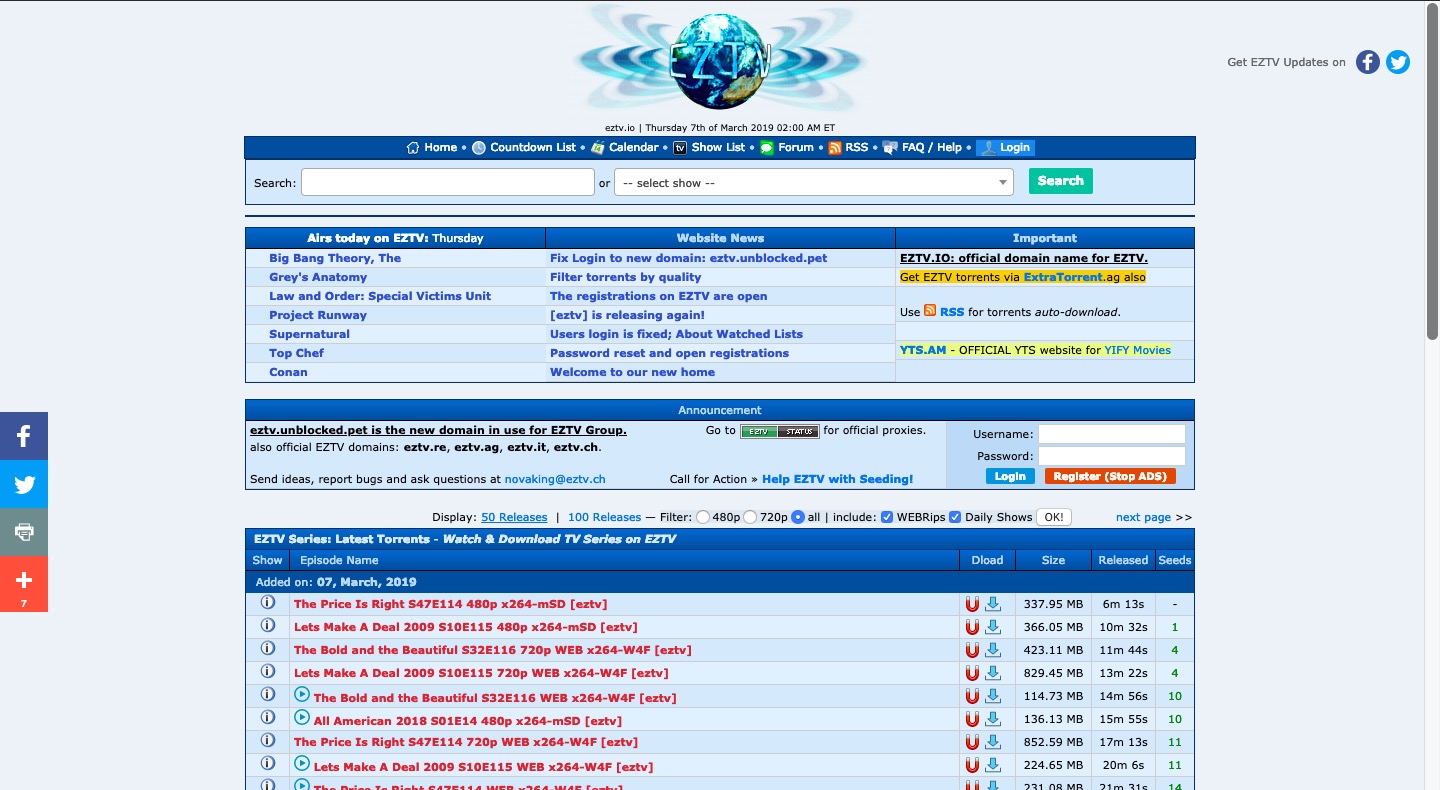
Task: Play The Bold and the Beautiful S32E116 WEB stream
Action: tap(302, 694)
